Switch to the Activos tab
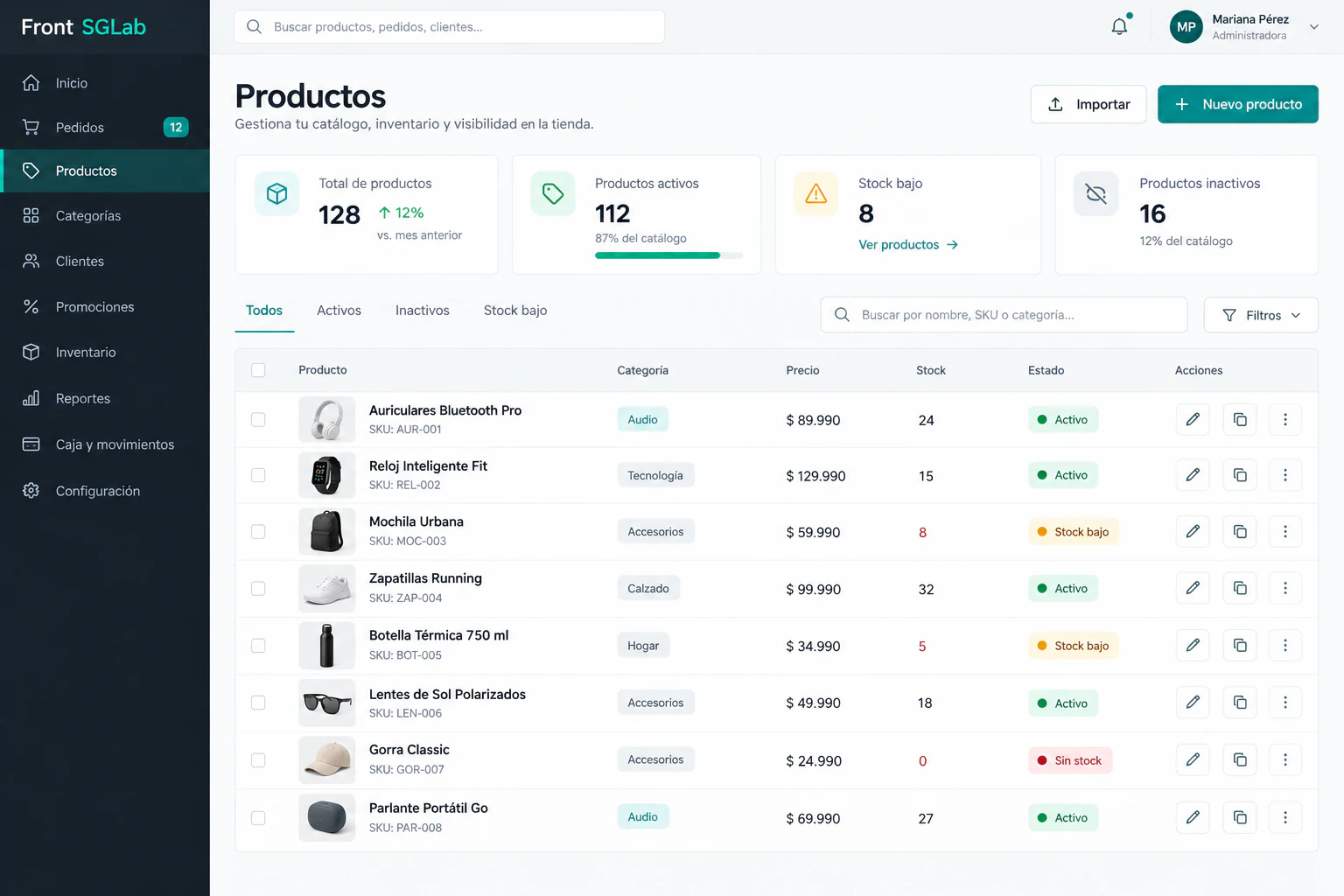 339,311
